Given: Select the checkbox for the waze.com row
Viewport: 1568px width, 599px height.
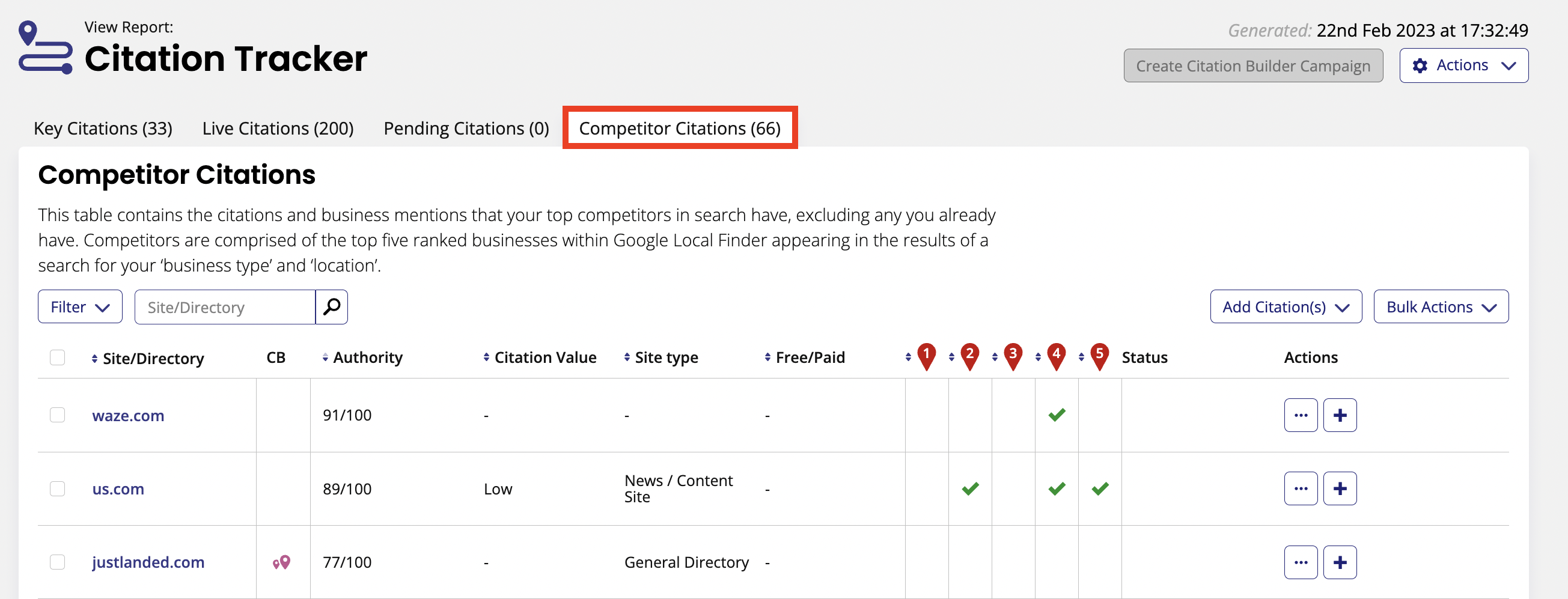Looking at the screenshot, I should point(58,415).
